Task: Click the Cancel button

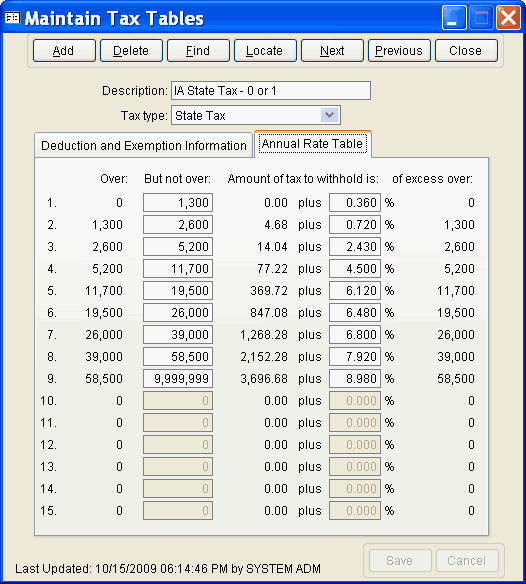Action: tap(467, 561)
